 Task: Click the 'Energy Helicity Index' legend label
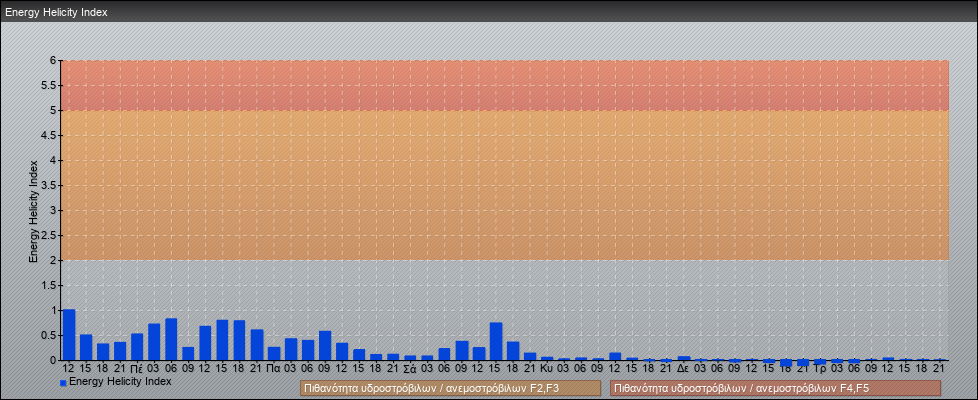[120, 381]
